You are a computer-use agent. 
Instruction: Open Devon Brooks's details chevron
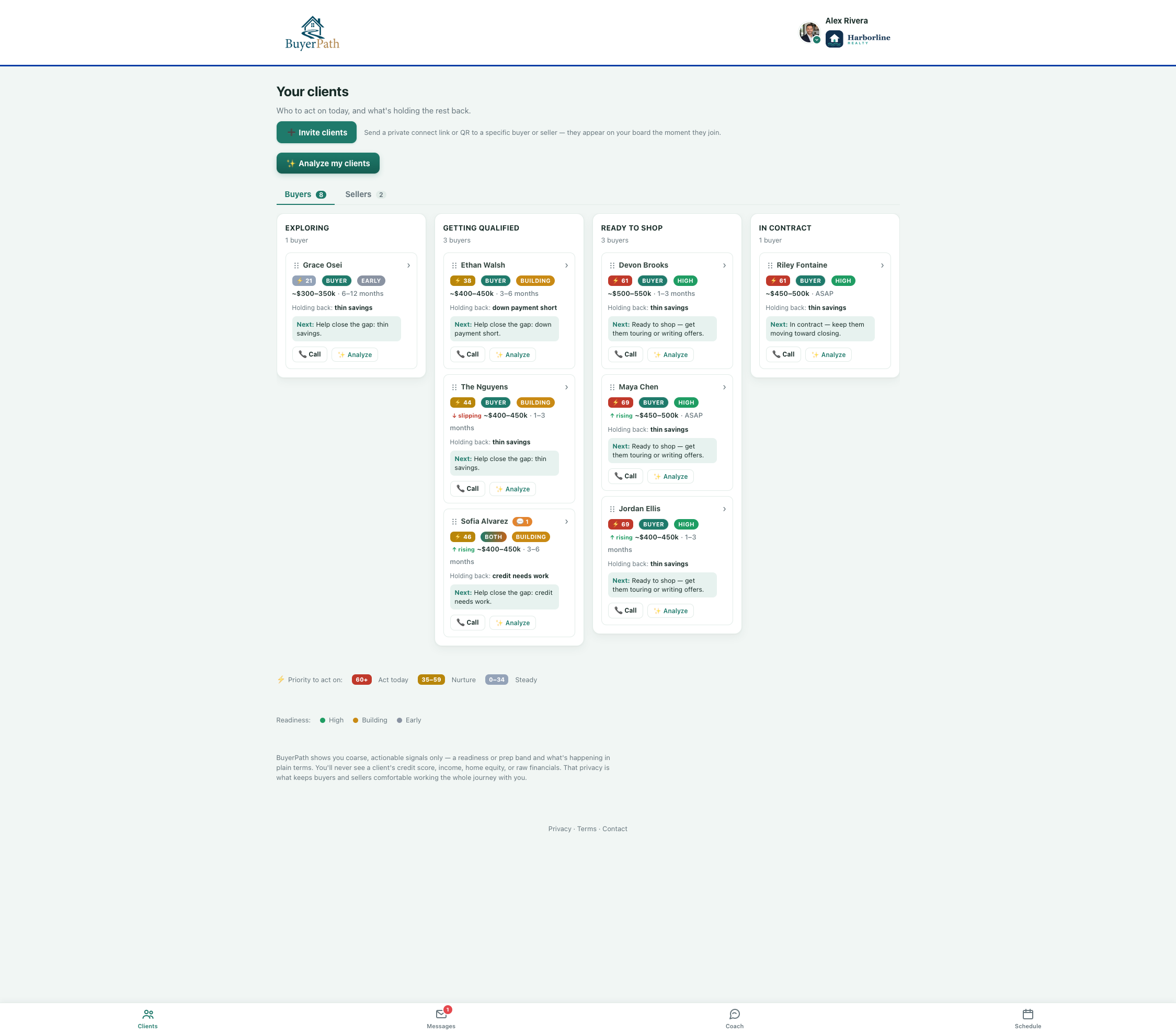(724, 266)
